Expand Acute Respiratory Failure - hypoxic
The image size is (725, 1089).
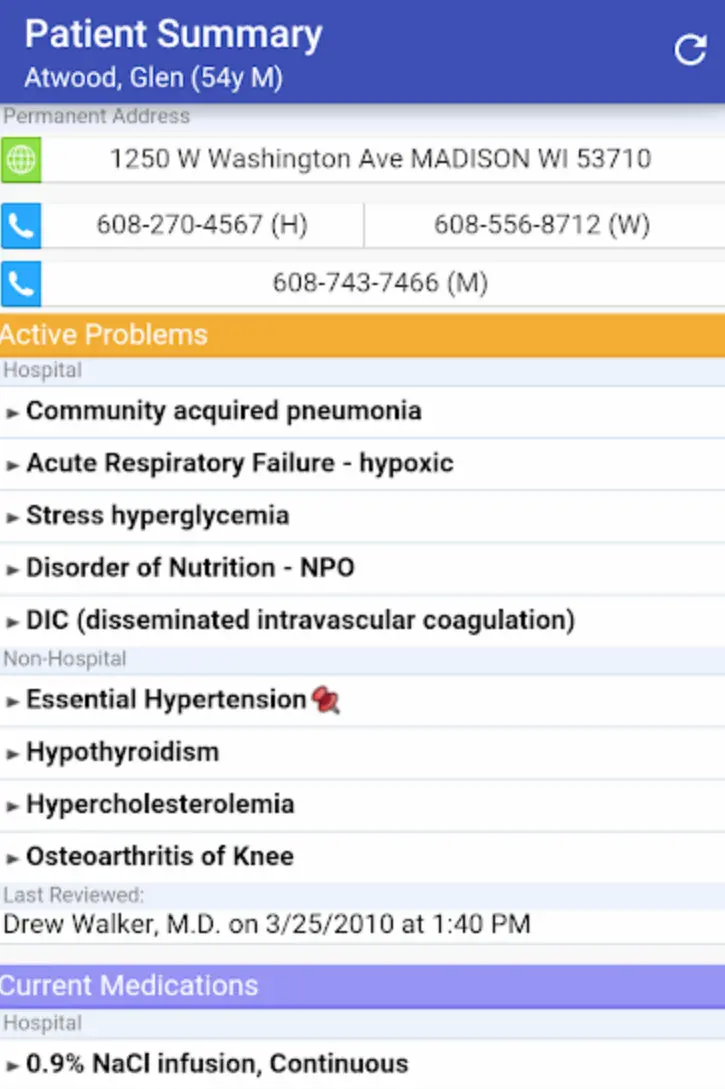coord(240,463)
